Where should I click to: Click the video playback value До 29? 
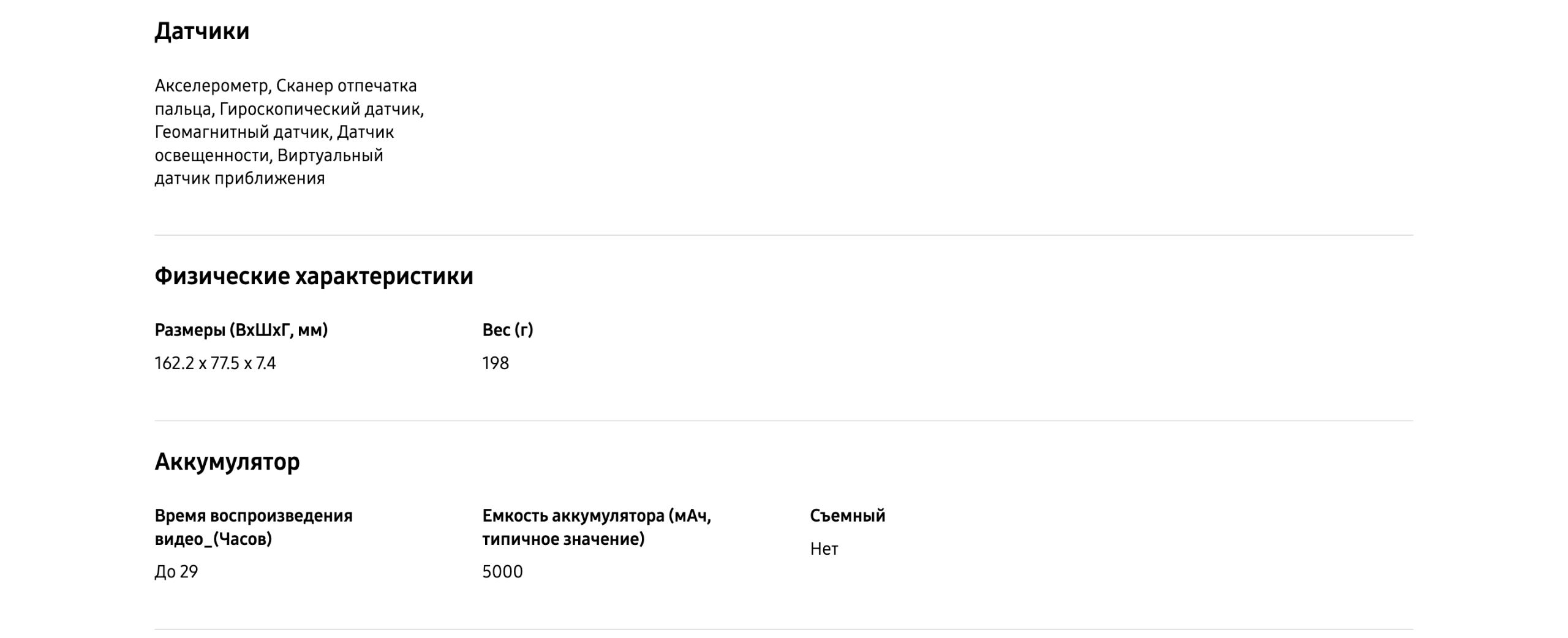176,572
